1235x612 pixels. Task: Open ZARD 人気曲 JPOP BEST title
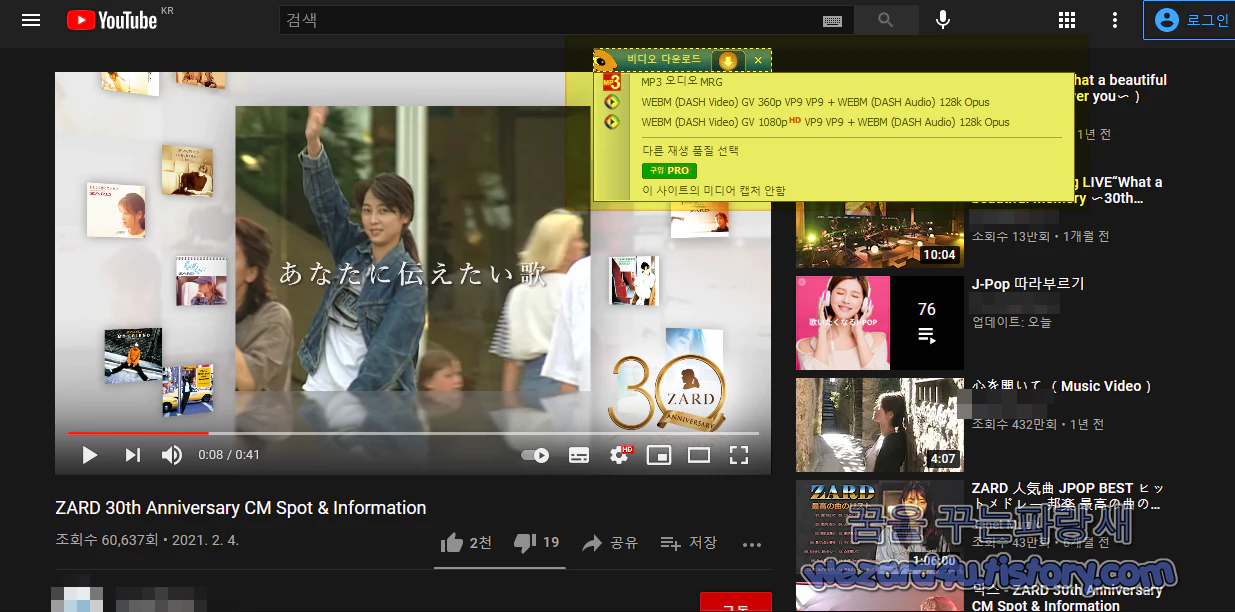tap(1068, 496)
